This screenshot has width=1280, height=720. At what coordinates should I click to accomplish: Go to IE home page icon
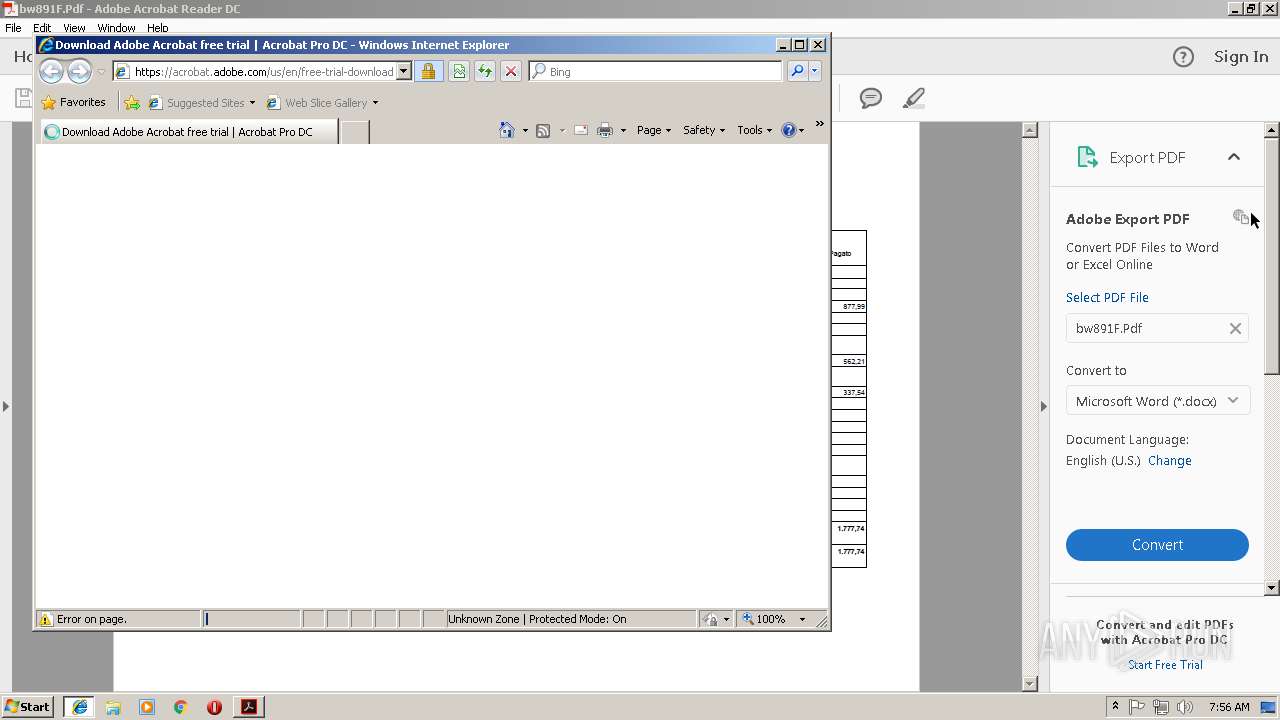pos(506,130)
